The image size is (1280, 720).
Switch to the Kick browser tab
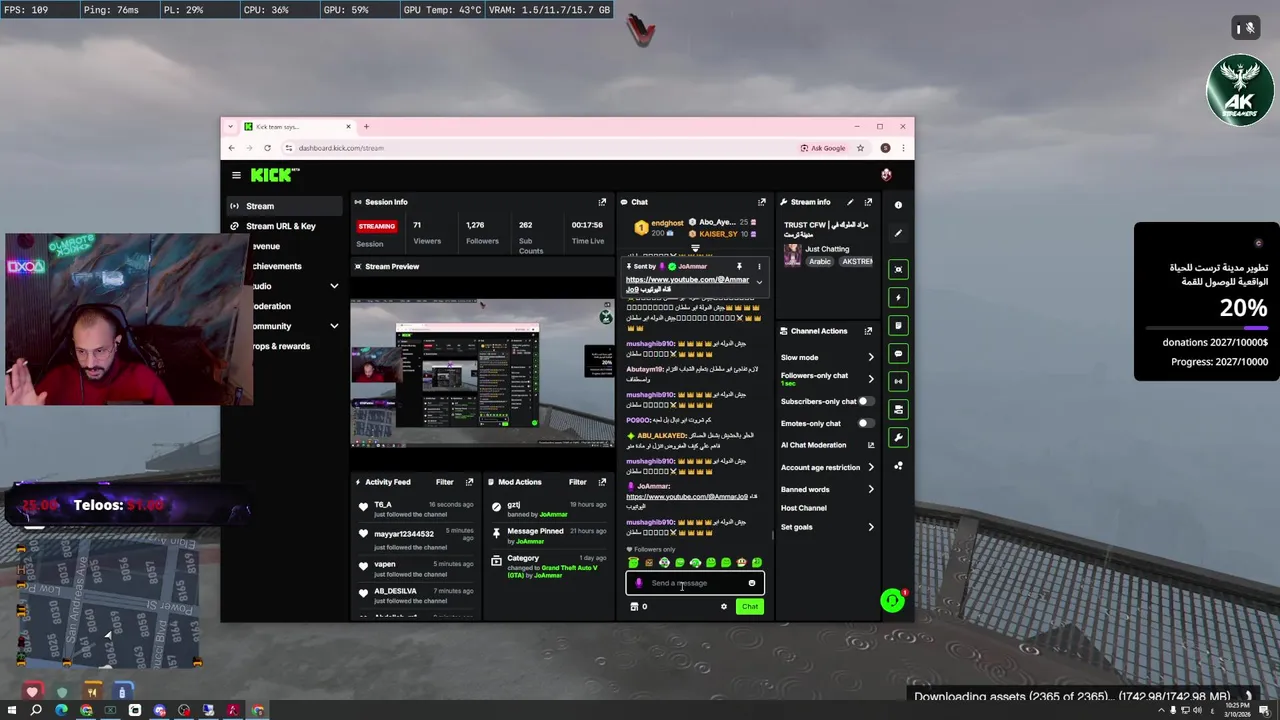[x=296, y=127]
